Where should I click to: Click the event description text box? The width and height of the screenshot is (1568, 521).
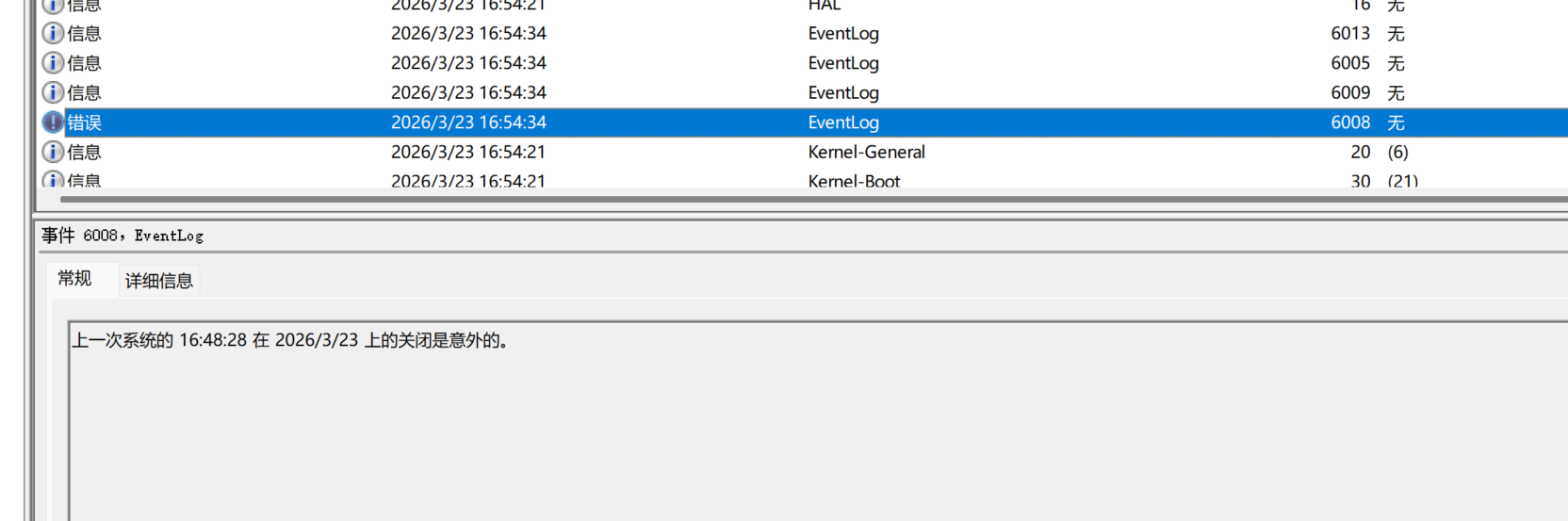tap(818, 421)
